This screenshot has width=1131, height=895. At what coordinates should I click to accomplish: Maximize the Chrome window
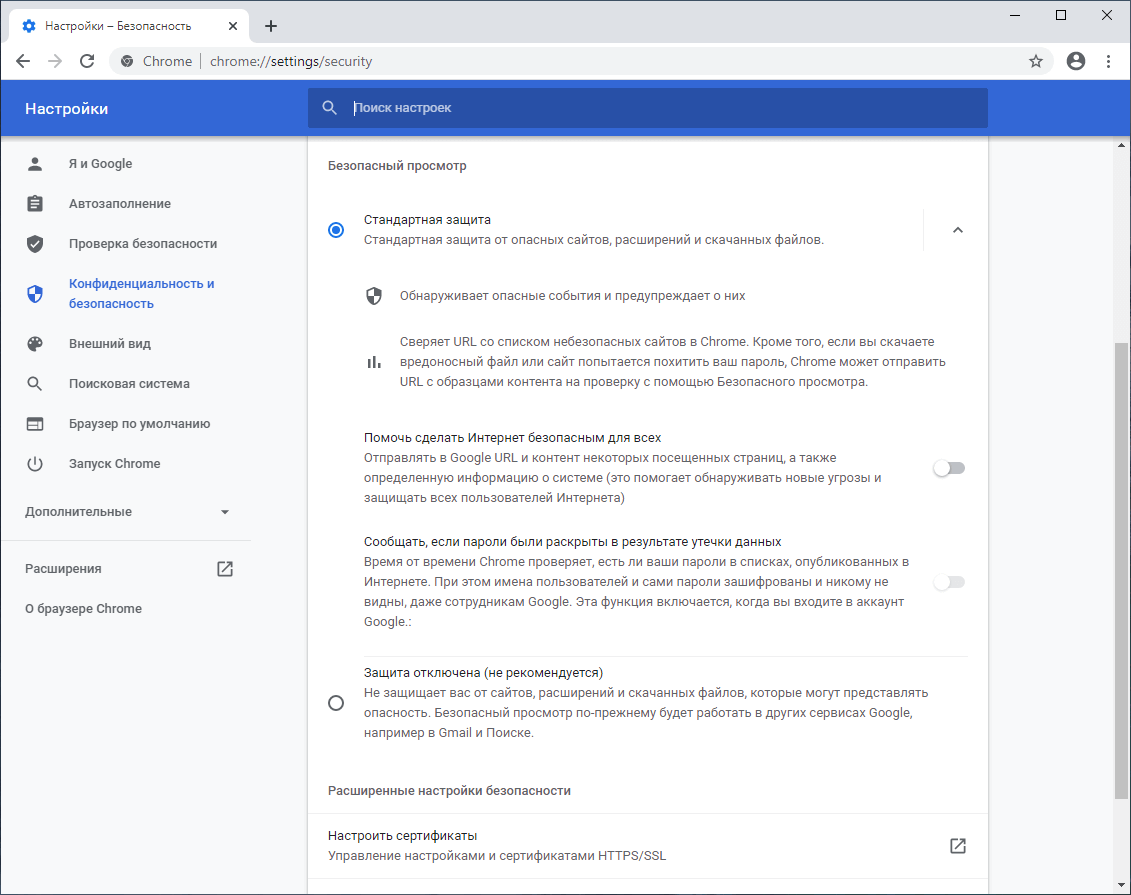[x=1061, y=15]
